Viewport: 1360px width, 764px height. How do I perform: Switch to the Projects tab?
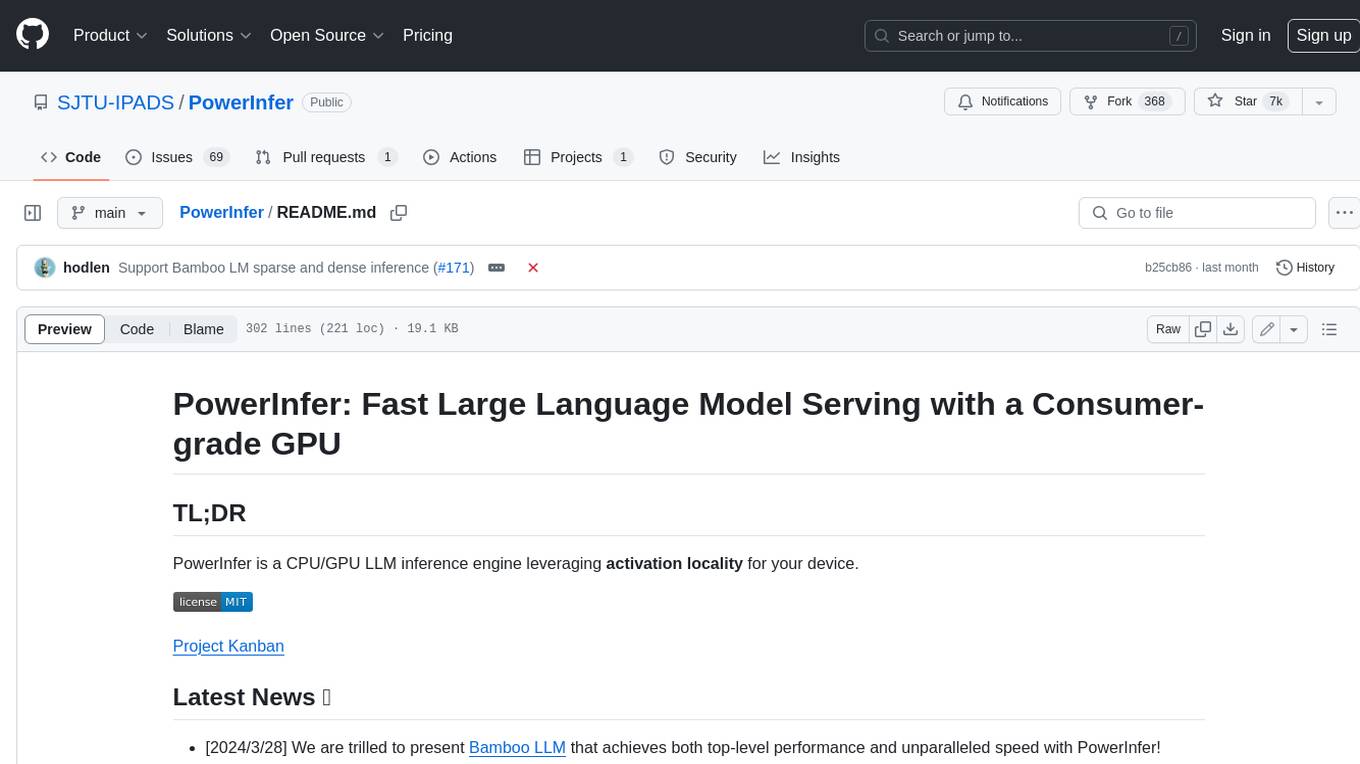point(578,157)
